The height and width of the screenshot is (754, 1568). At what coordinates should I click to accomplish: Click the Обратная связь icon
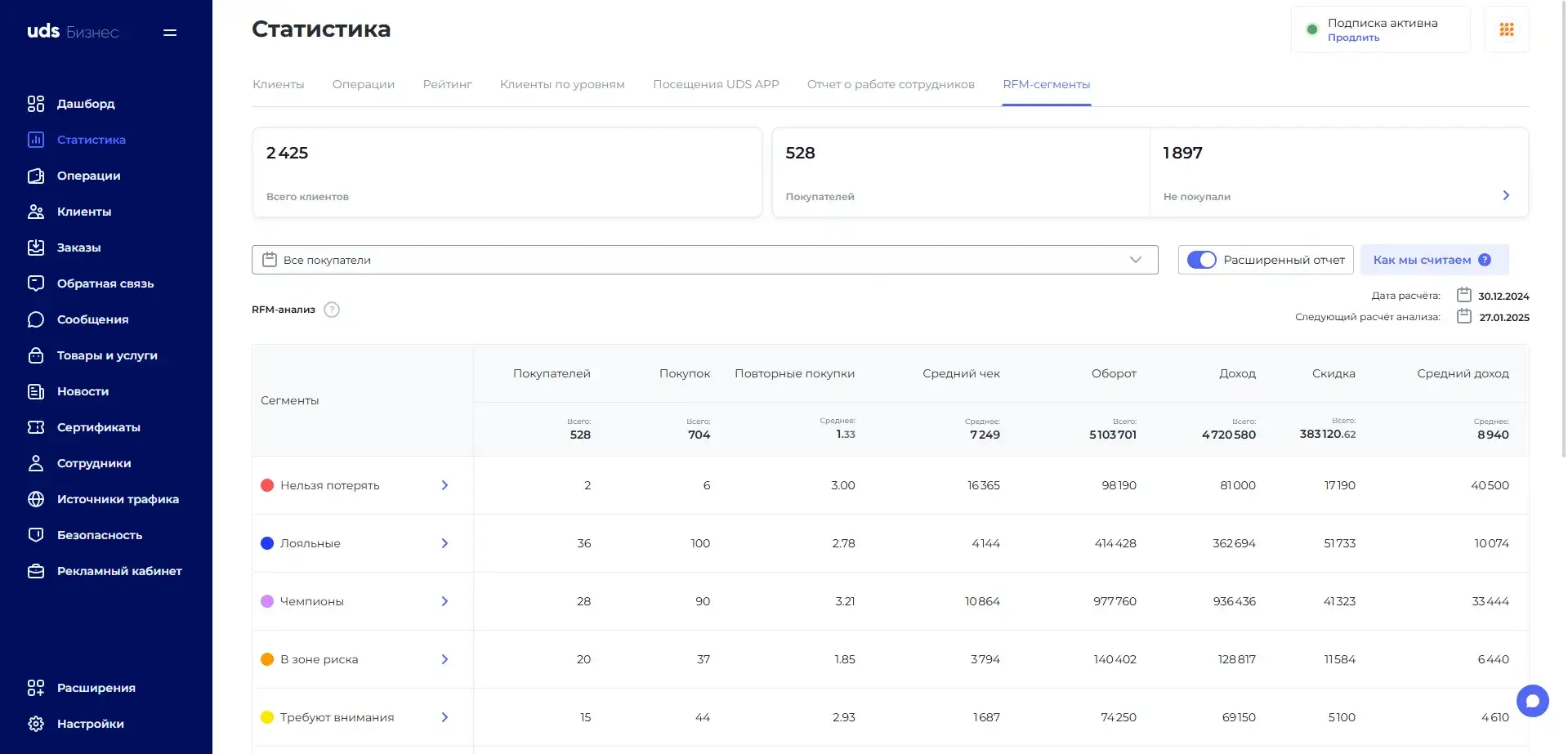[x=36, y=283]
